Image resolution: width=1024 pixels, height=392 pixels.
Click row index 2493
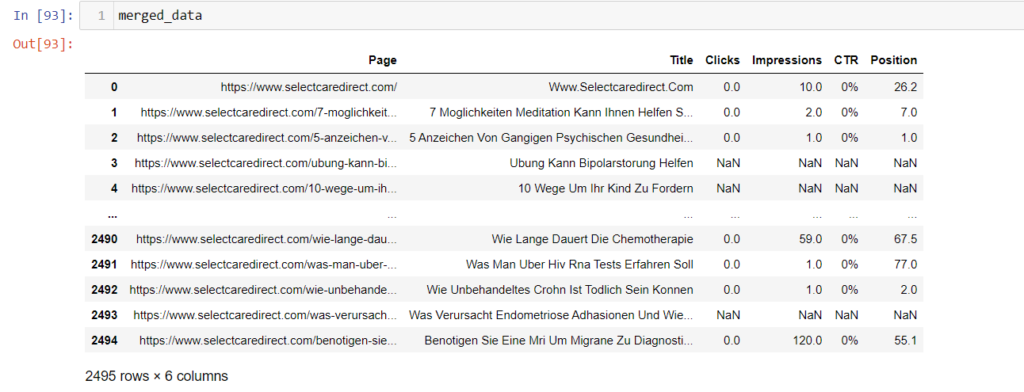click(104, 315)
